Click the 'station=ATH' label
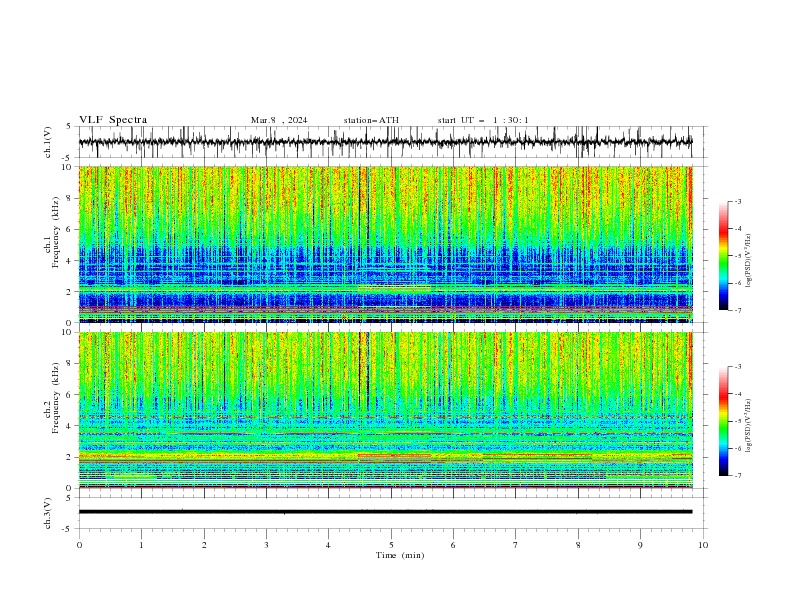Image resolution: width=792 pixels, height=612 pixels. click(x=371, y=120)
